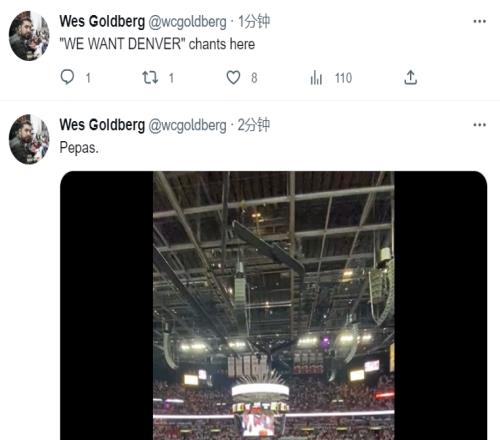View analytics icon showing 110 views
The height and width of the screenshot is (440, 500).
click(x=316, y=78)
